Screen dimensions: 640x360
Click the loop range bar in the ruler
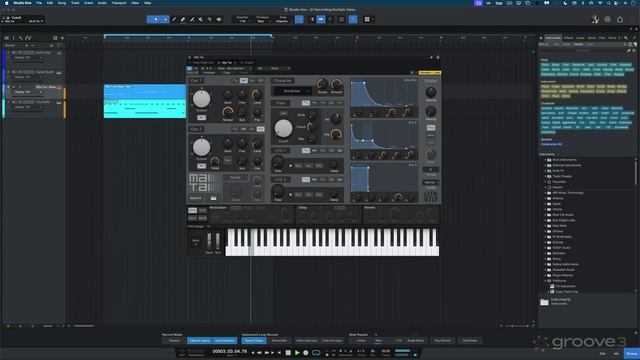[x=188, y=36]
